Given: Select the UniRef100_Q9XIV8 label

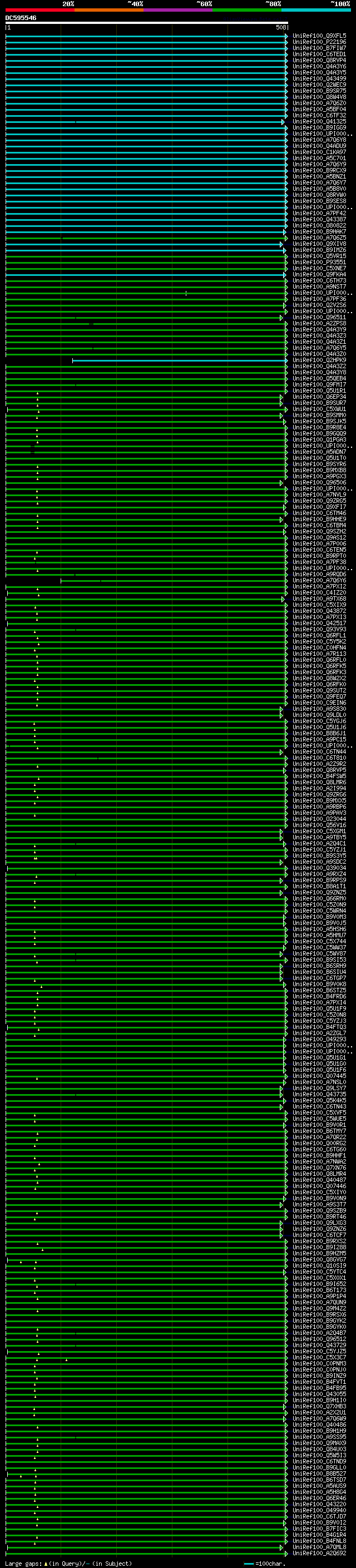Looking at the screenshot, I should 319,244.
